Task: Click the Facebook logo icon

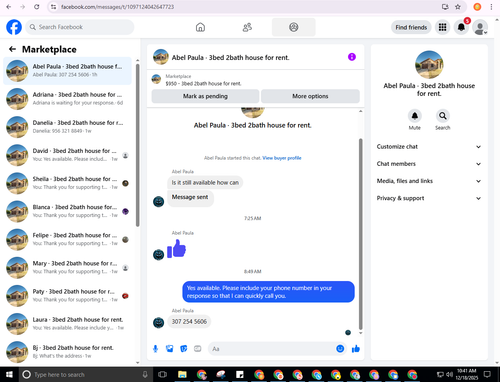Action: 14,27
